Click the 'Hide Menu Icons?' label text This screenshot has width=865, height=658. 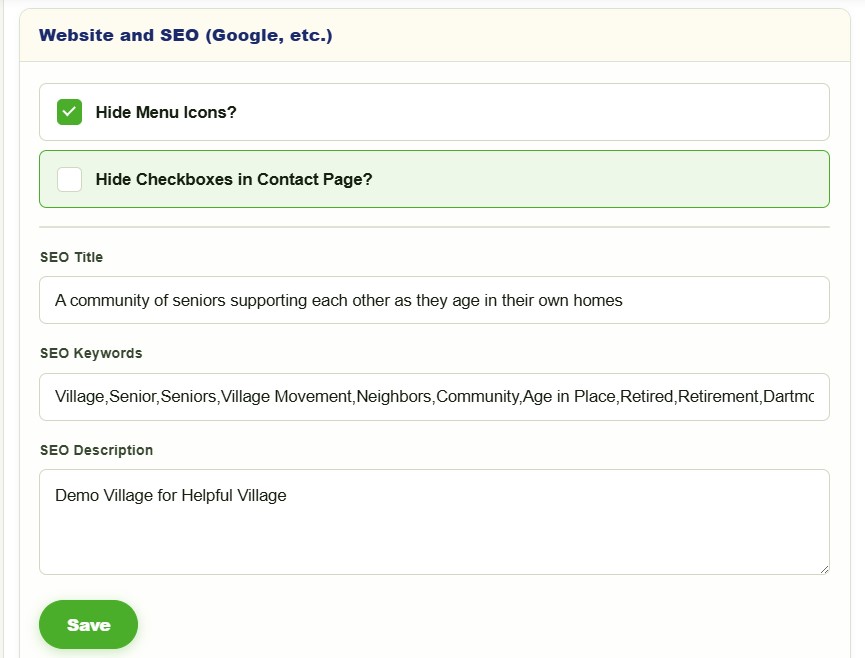(x=166, y=112)
